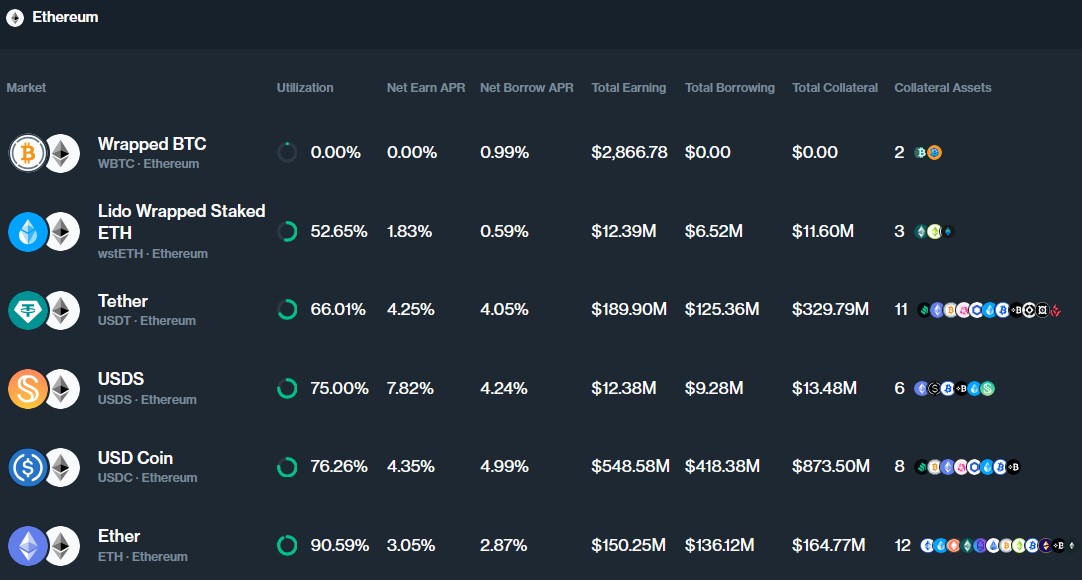Click the utilization ring in the Wrapped BTC row
Image resolution: width=1082 pixels, height=580 pixels.
tap(287, 152)
